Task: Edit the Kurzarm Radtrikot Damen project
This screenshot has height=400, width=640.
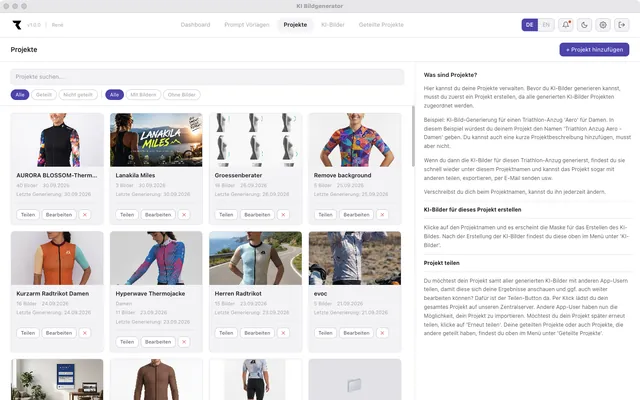Action: coord(59,333)
